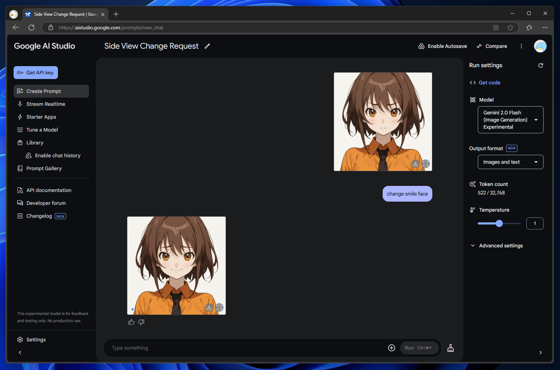Edit the prompt title with the pencil icon
This screenshot has width=560, height=370.
pos(207,46)
